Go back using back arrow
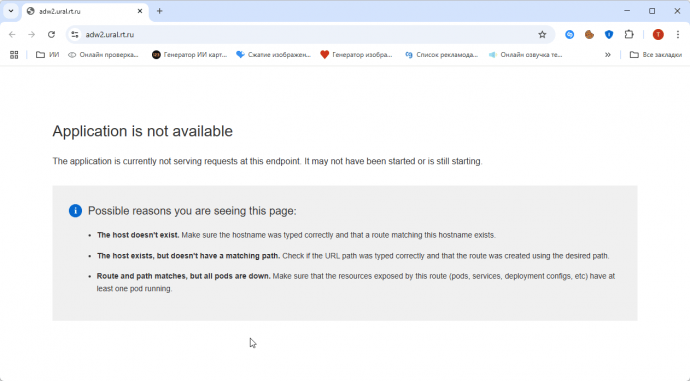 (x=12, y=34)
